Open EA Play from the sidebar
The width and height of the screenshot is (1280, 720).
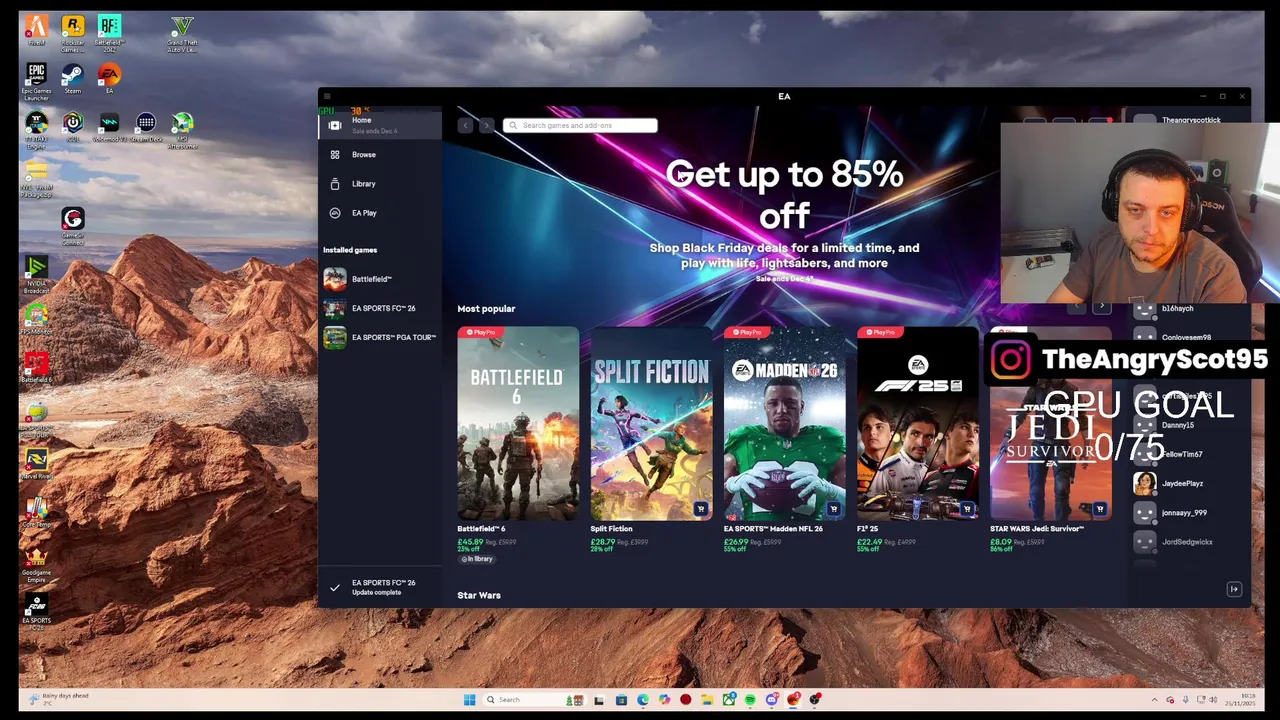(x=380, y=213)
